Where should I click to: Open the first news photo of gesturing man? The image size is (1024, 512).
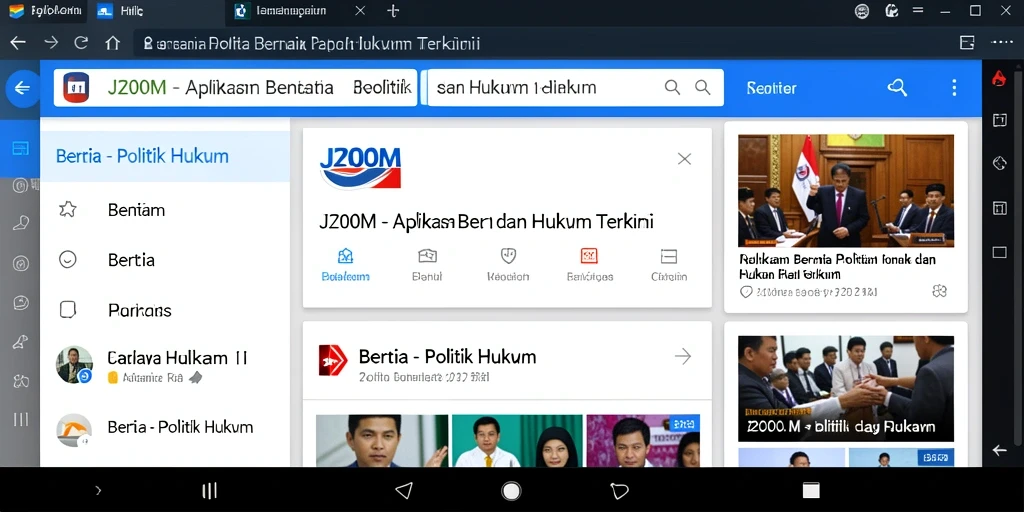pos(381,441)
